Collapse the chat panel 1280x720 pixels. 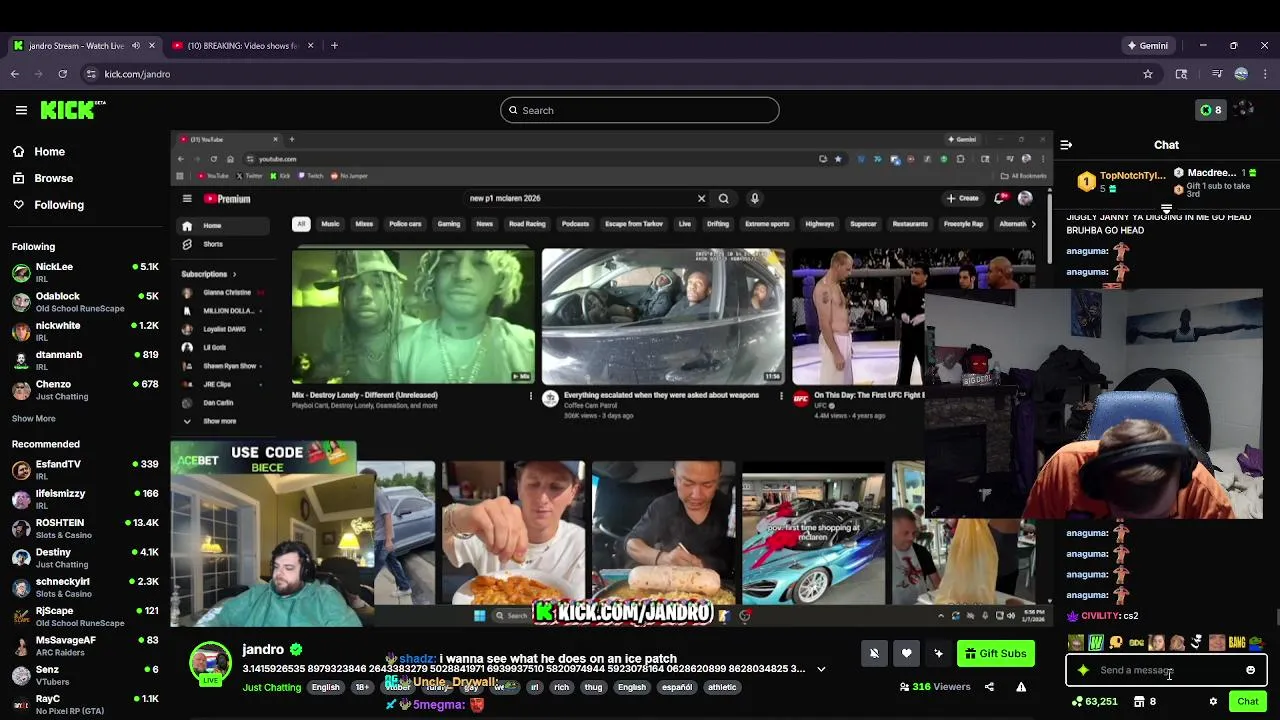tap(1066, 145)
